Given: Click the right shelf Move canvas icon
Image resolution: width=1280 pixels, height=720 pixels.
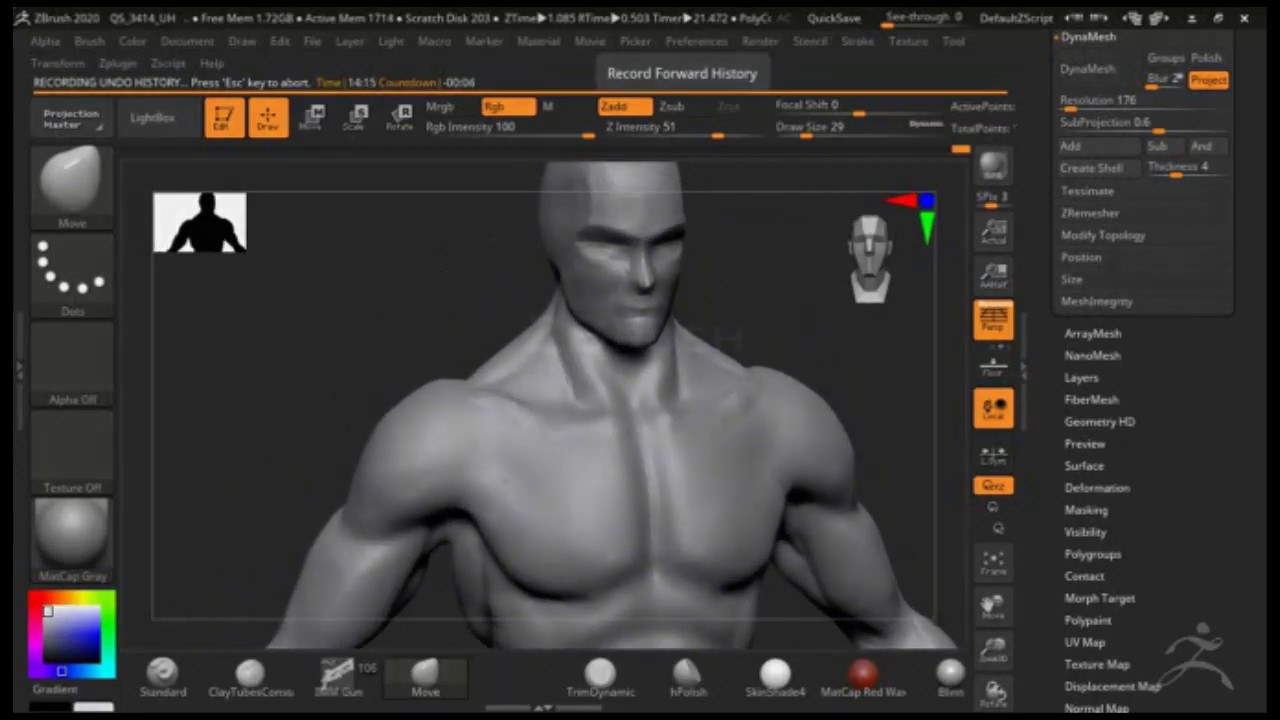Looking at the screenshot, I should pos(993,606).
